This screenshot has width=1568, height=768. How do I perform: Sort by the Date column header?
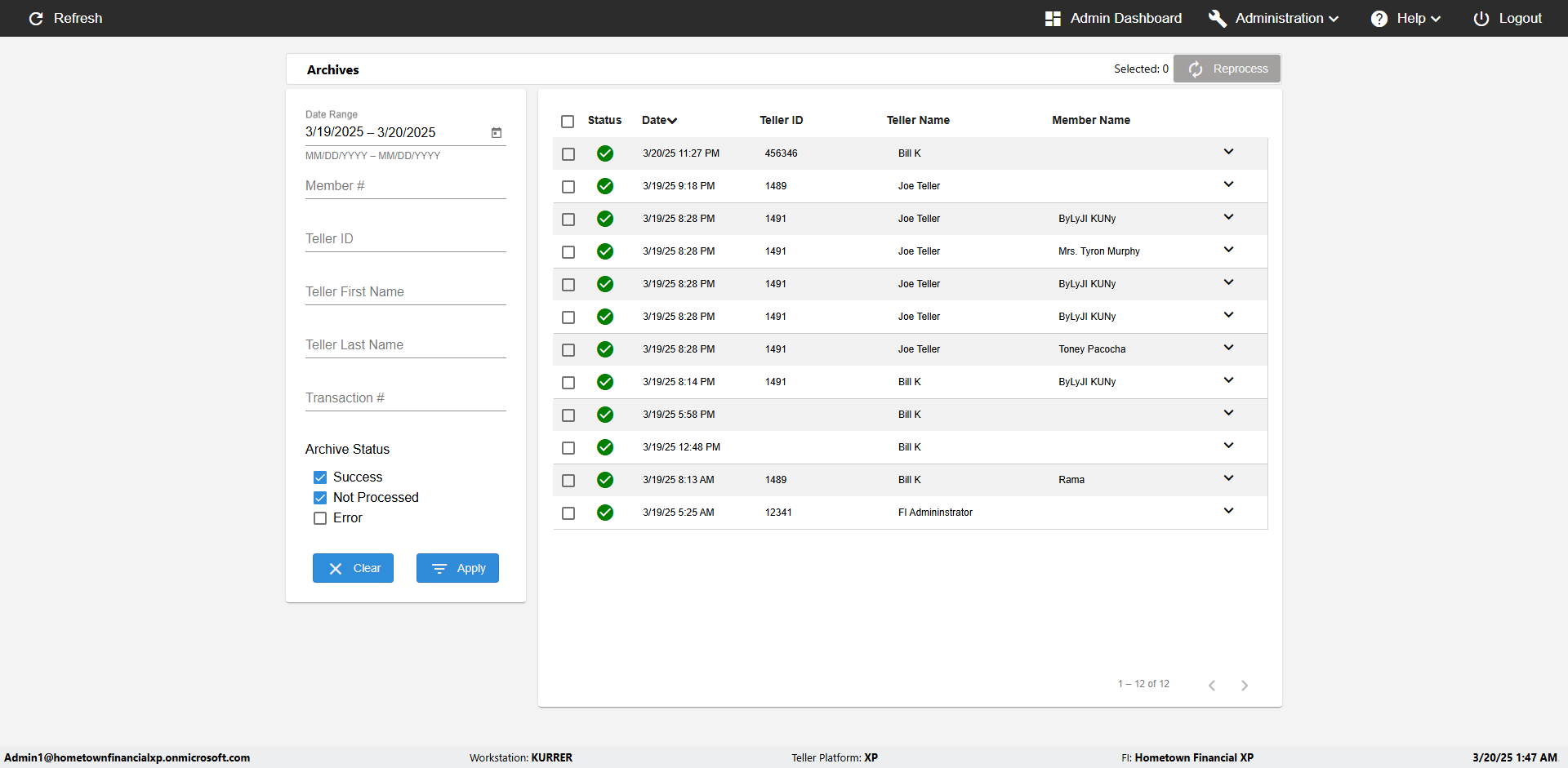(658, 120)
